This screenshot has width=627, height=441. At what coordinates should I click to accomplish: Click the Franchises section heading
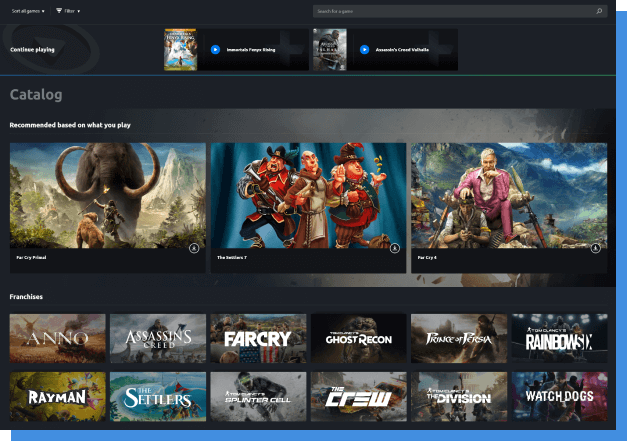click(x=26, y=297)
